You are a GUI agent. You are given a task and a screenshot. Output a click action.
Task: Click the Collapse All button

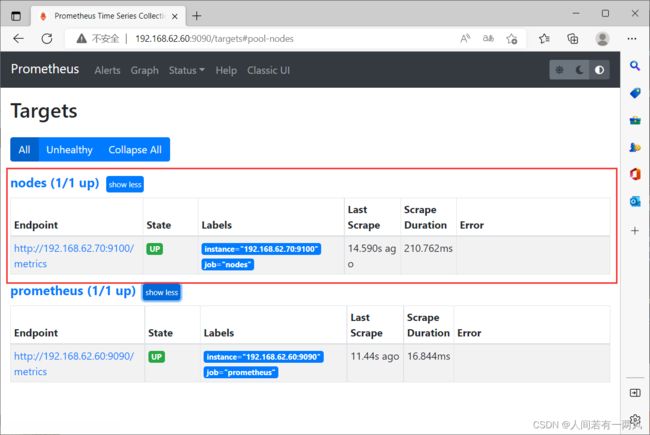click(135, 149)
